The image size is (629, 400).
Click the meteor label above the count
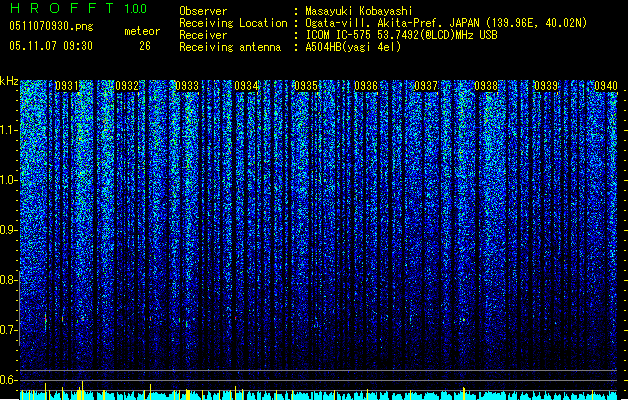coord(142,31)
